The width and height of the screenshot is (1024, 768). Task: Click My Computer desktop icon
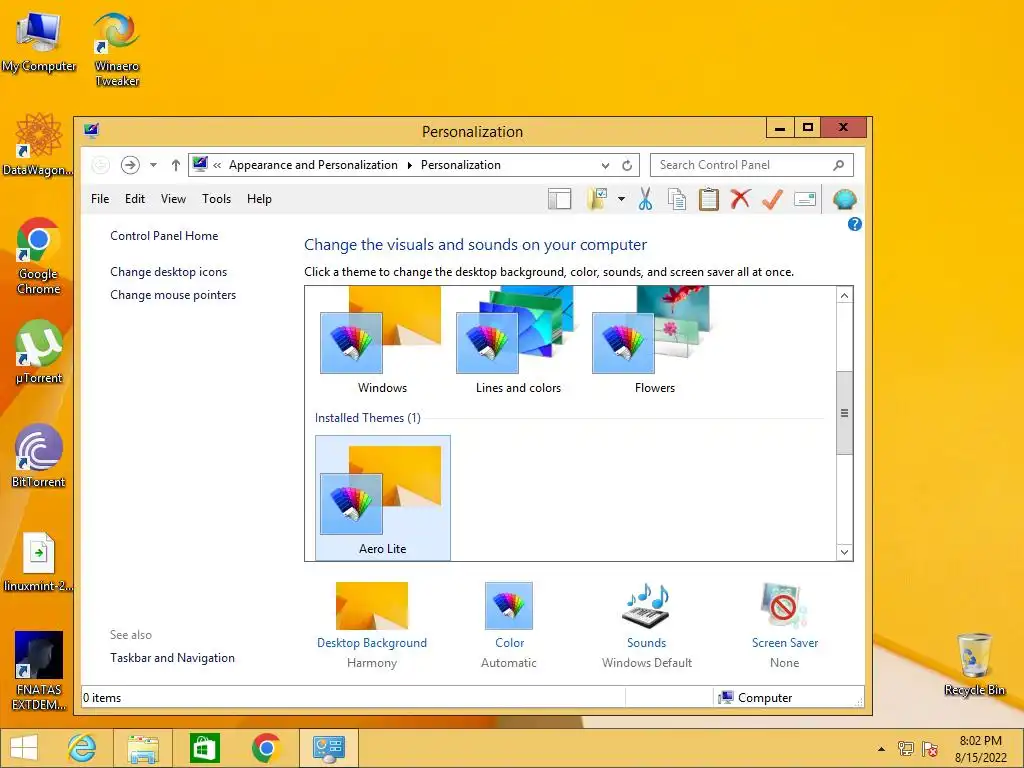pyautogui.click(x=39, y=41)
